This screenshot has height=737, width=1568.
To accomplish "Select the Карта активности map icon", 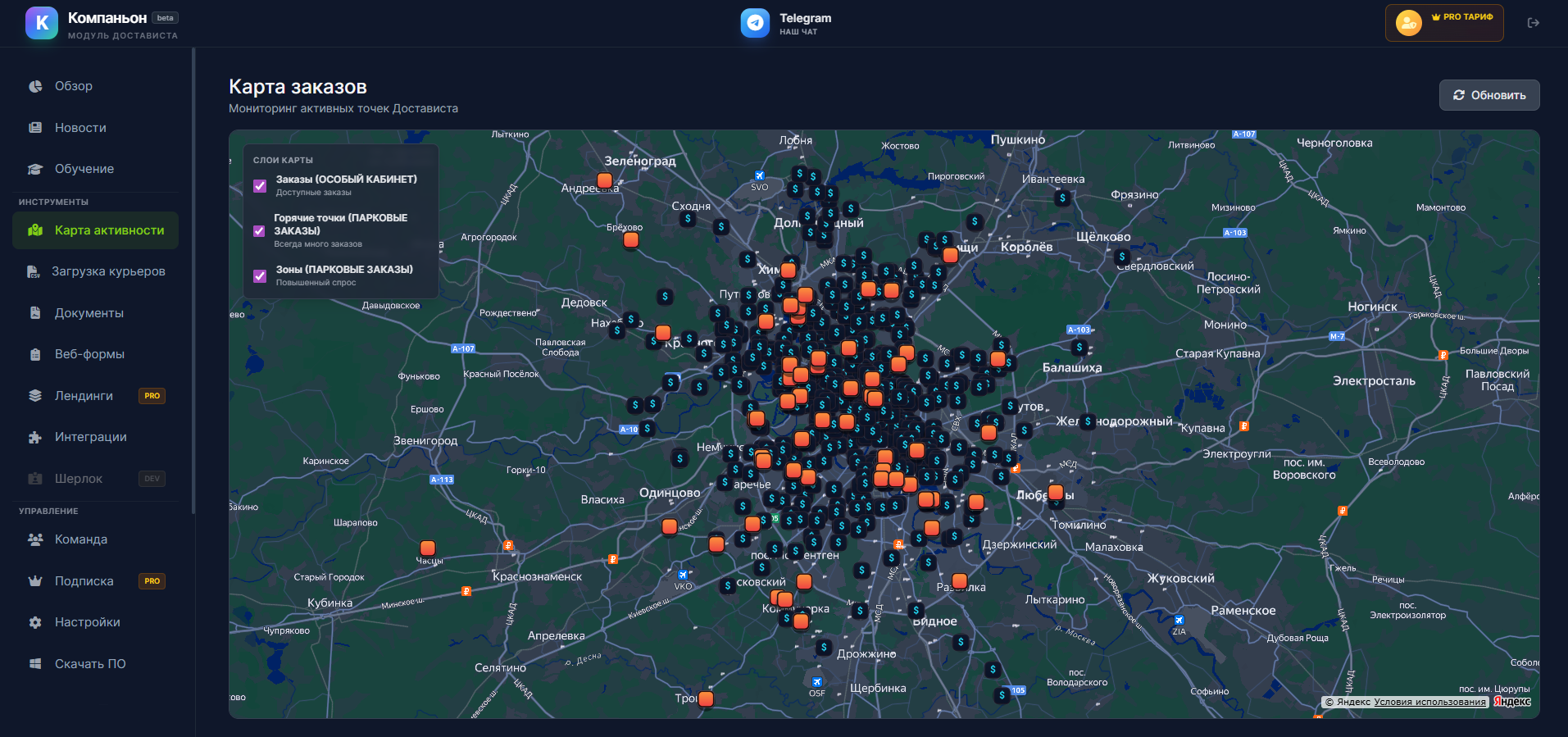I will (x=35, y=230).
